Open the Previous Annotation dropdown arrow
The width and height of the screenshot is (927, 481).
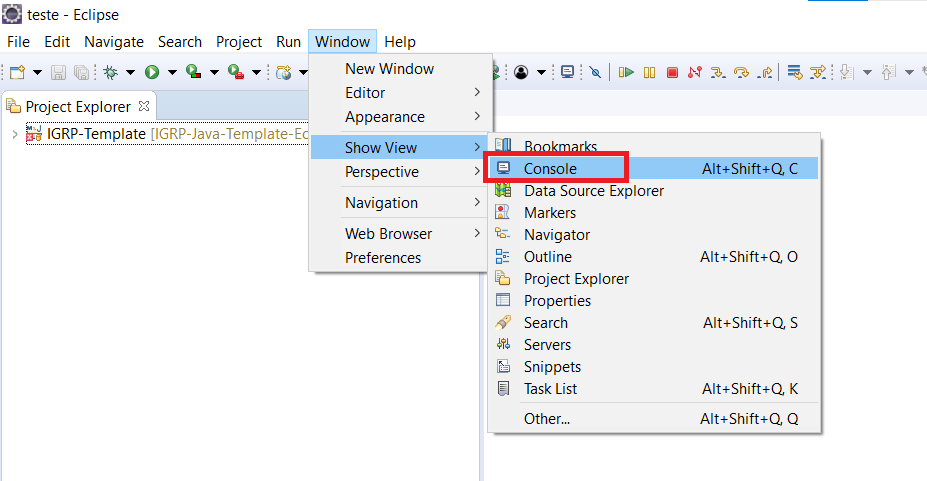coord(909,73)
